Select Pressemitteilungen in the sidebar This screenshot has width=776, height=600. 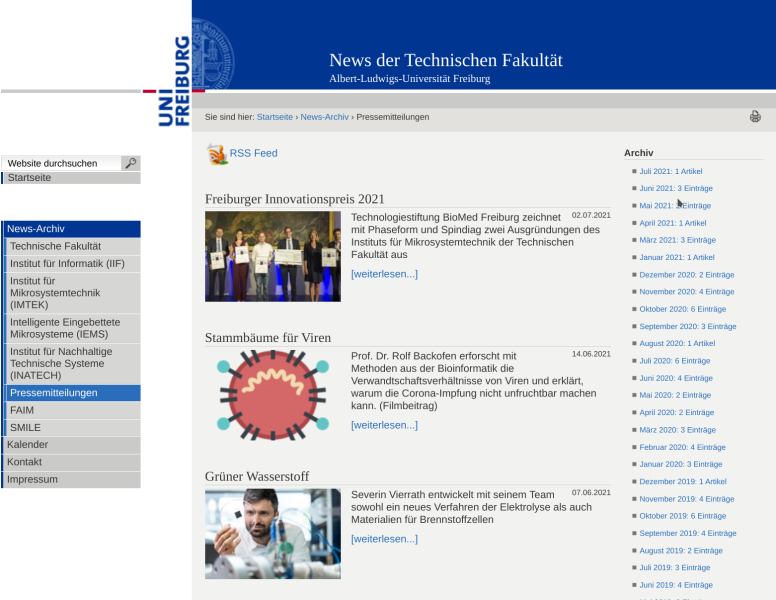(x=54, y=393)
